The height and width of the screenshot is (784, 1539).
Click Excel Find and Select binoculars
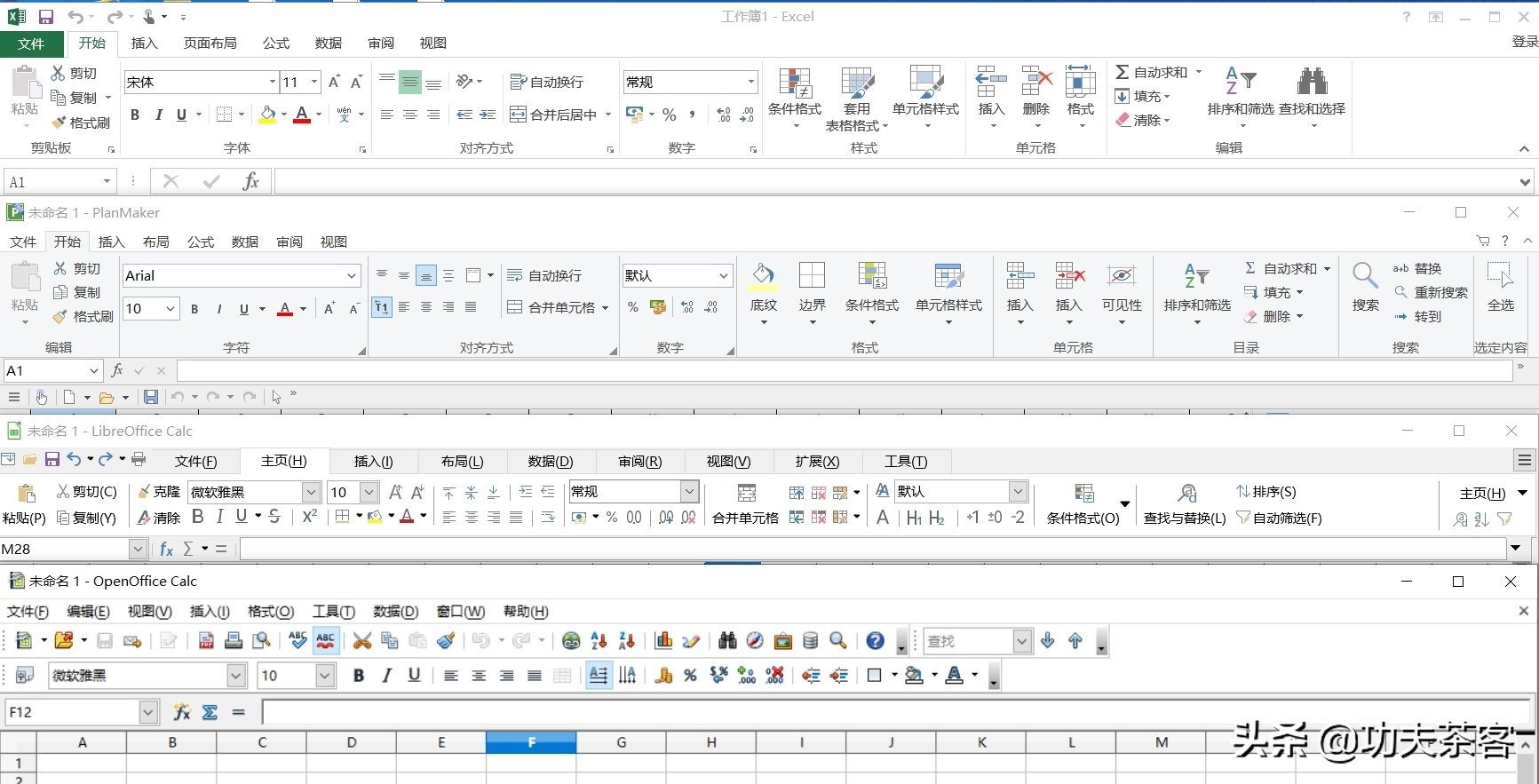(1312, 81)
